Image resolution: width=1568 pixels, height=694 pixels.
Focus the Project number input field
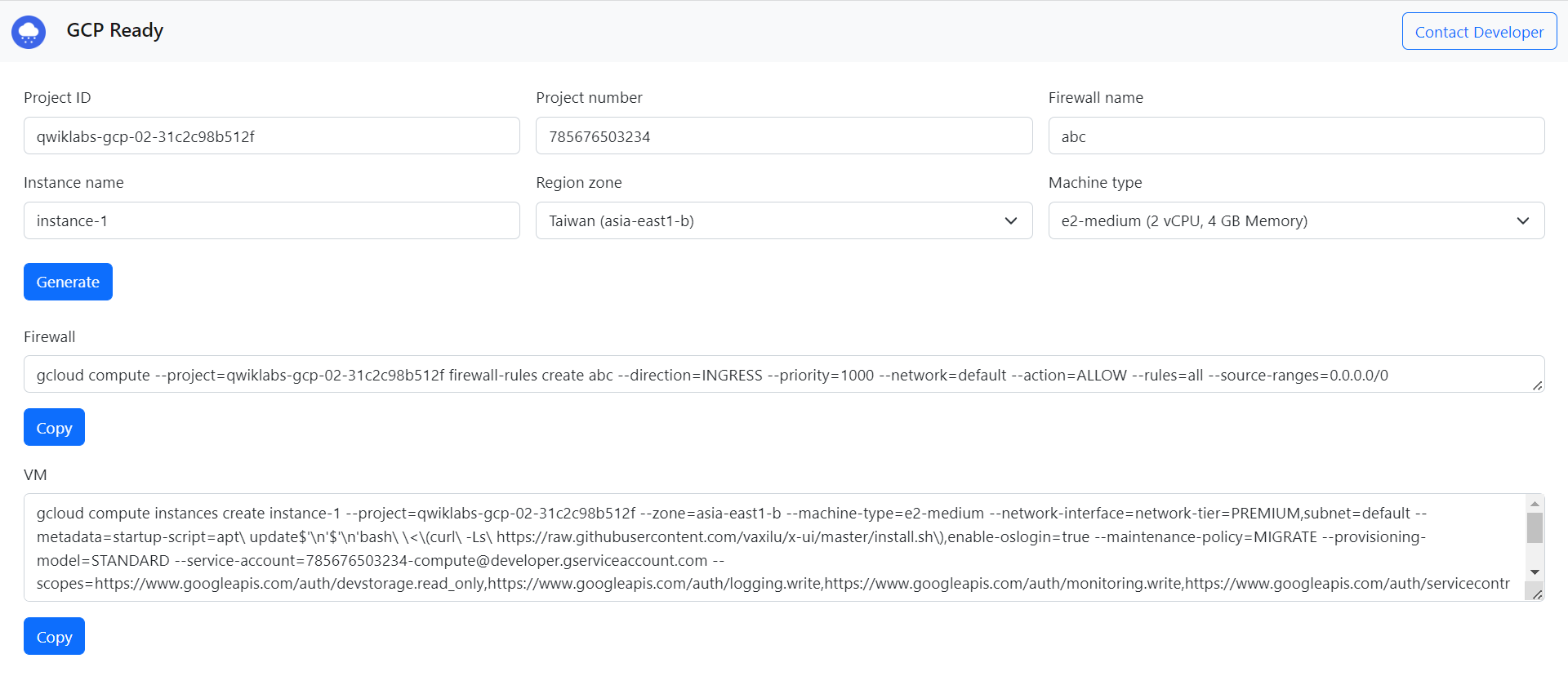[x=784, y=136]
